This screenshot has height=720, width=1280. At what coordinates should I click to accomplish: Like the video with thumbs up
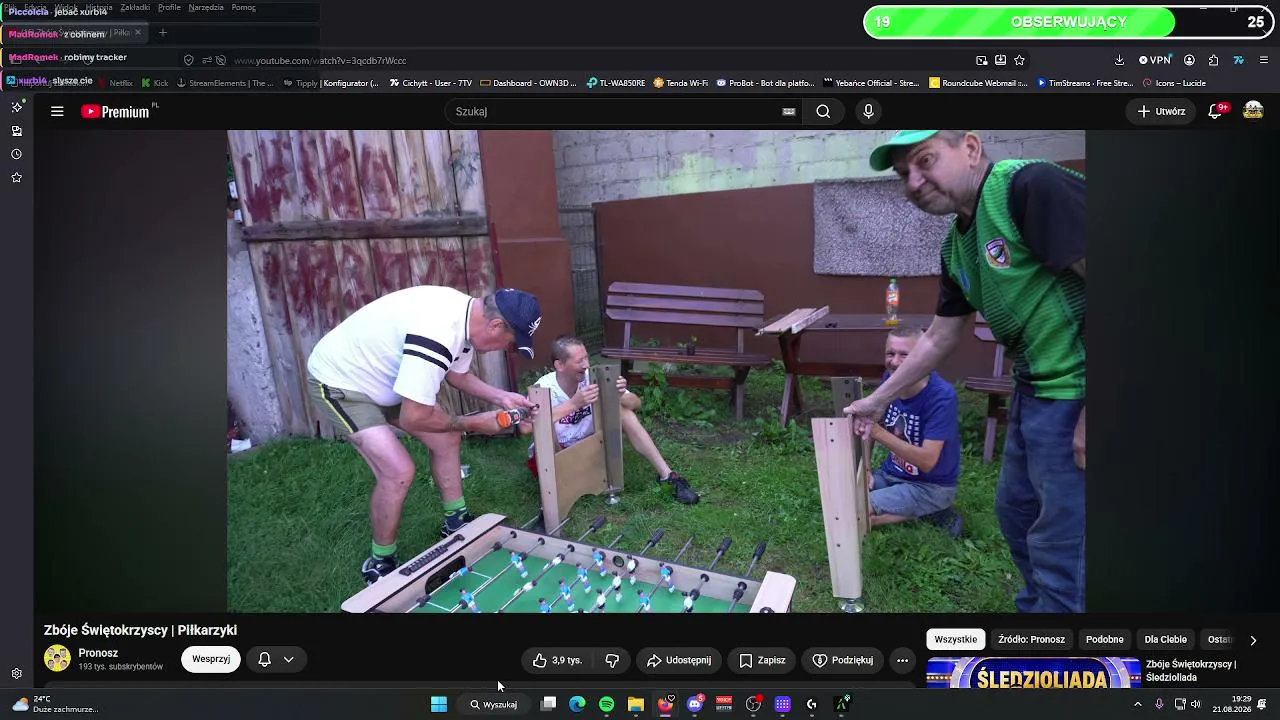click(557, 660)
